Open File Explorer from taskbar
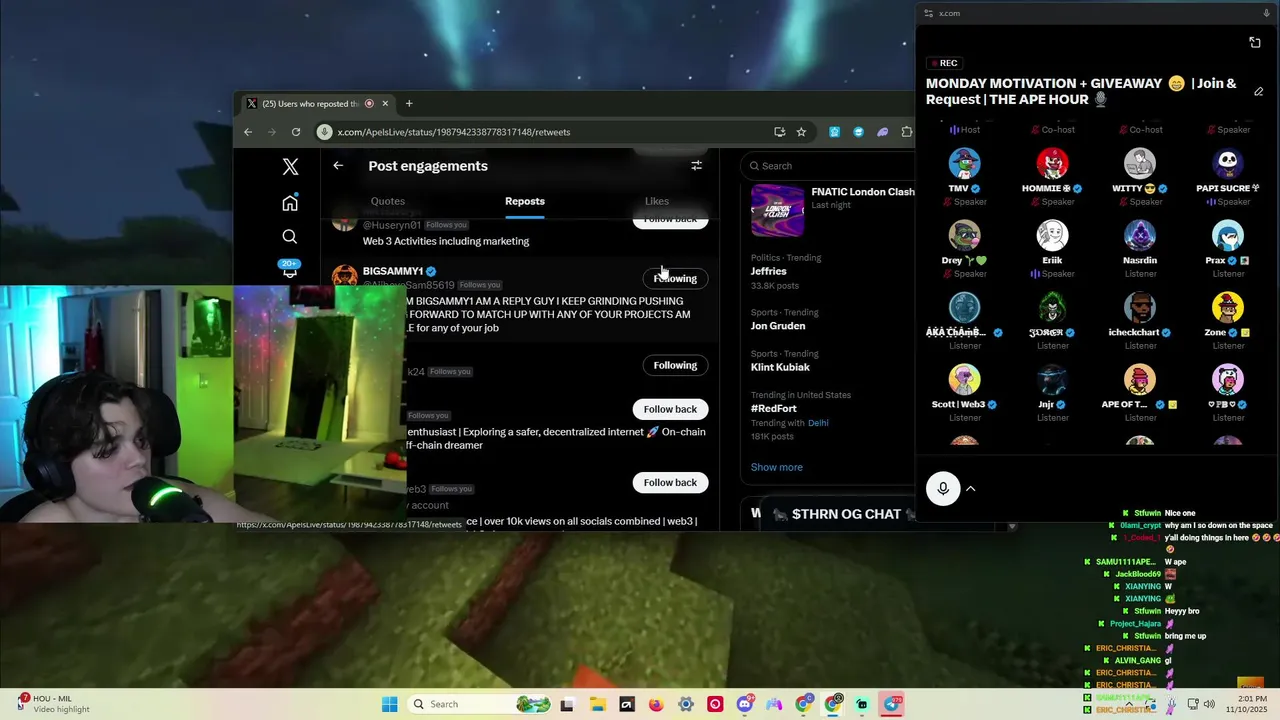Image resolution: width=1280 pixels, height=720 pixels. pos(597,704)
